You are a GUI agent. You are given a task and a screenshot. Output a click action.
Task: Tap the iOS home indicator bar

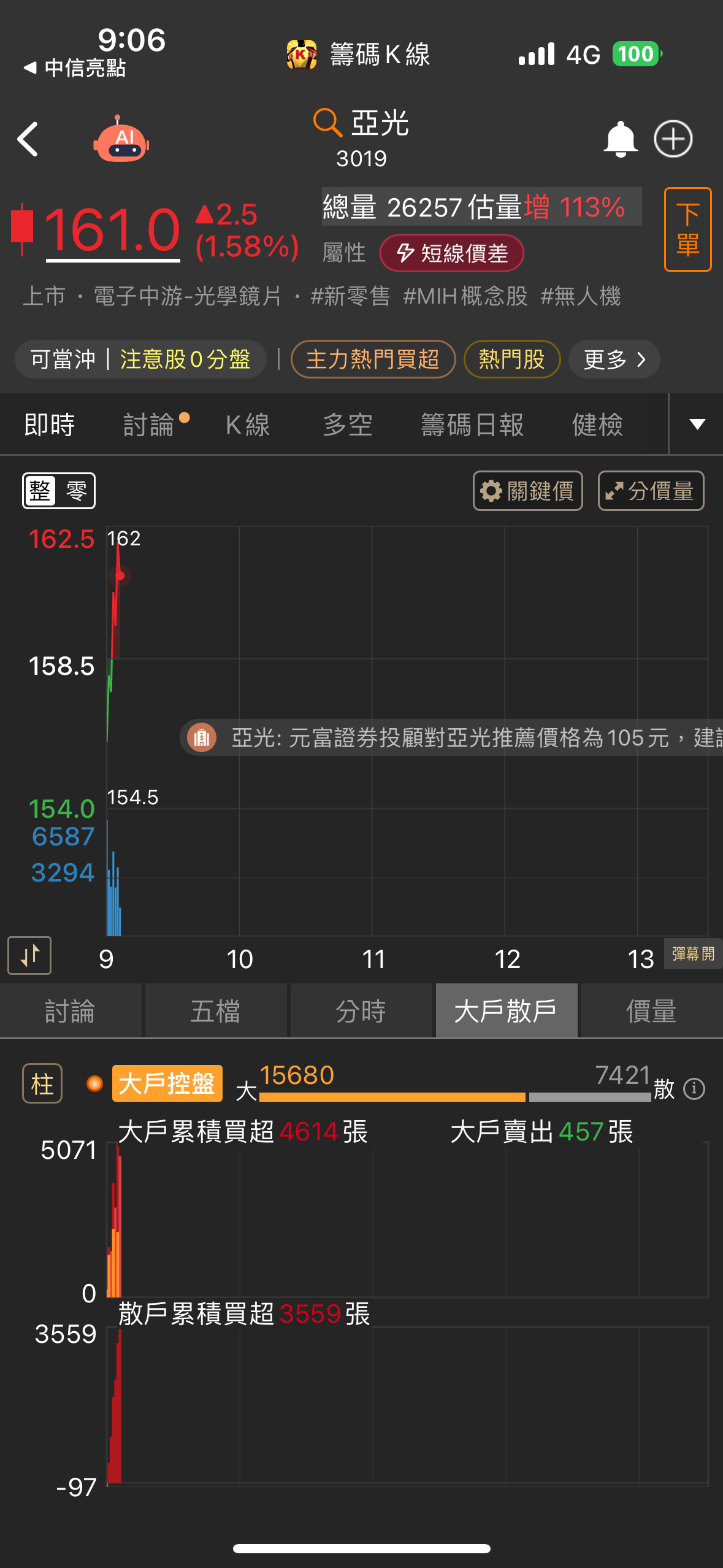[361, 1548]
